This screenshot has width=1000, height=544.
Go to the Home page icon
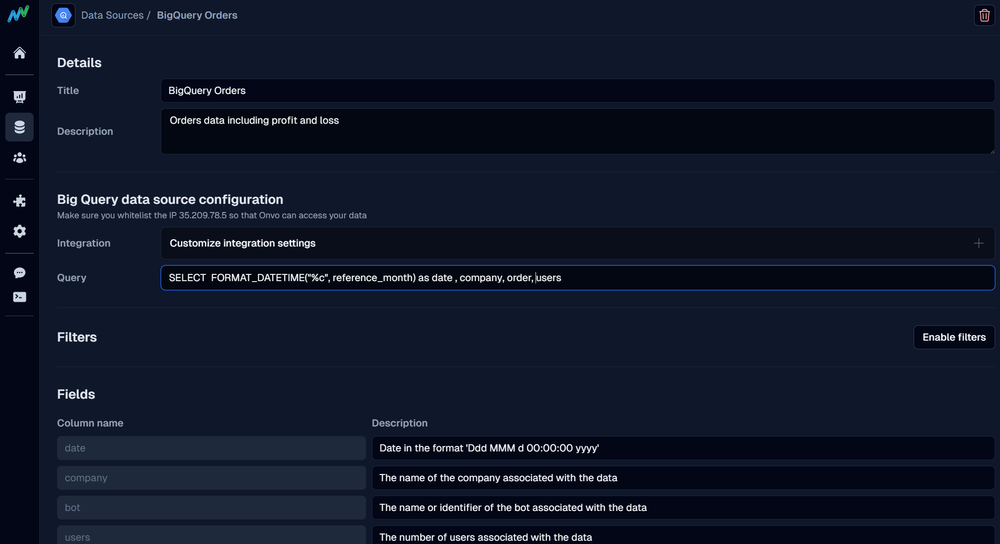(x=19, y=53)
